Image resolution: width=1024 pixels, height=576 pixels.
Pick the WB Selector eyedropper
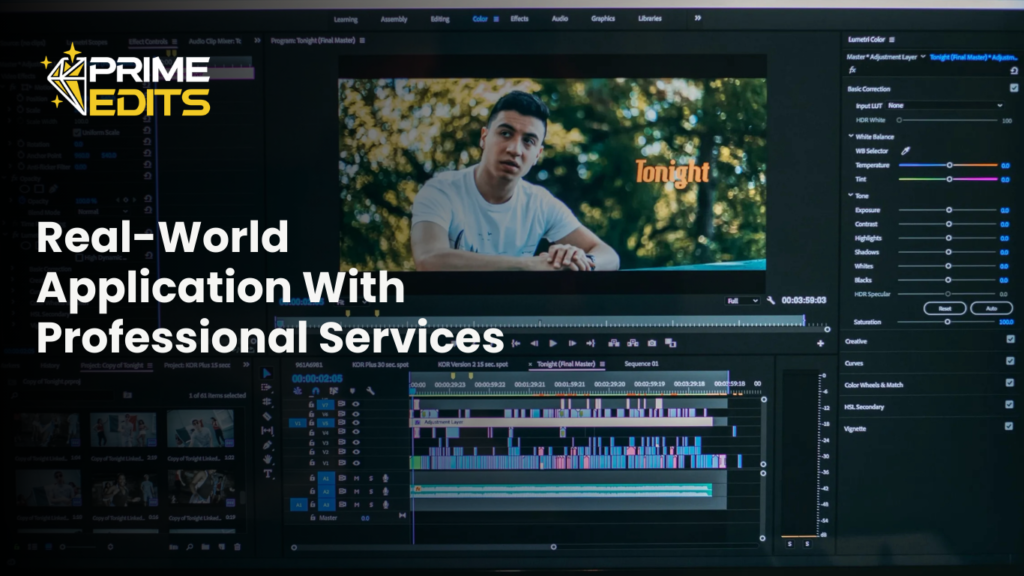906,150
